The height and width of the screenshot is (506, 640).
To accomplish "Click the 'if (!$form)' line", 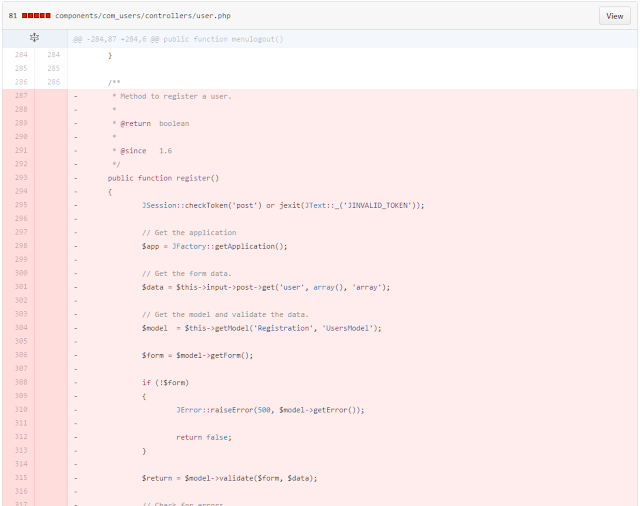I will (165, 383).
